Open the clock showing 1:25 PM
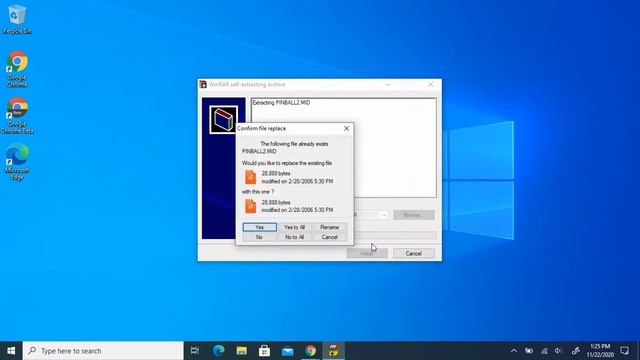The width and height of the screenshot is (640, 360). pyautogui.click(x=600, y=351)
